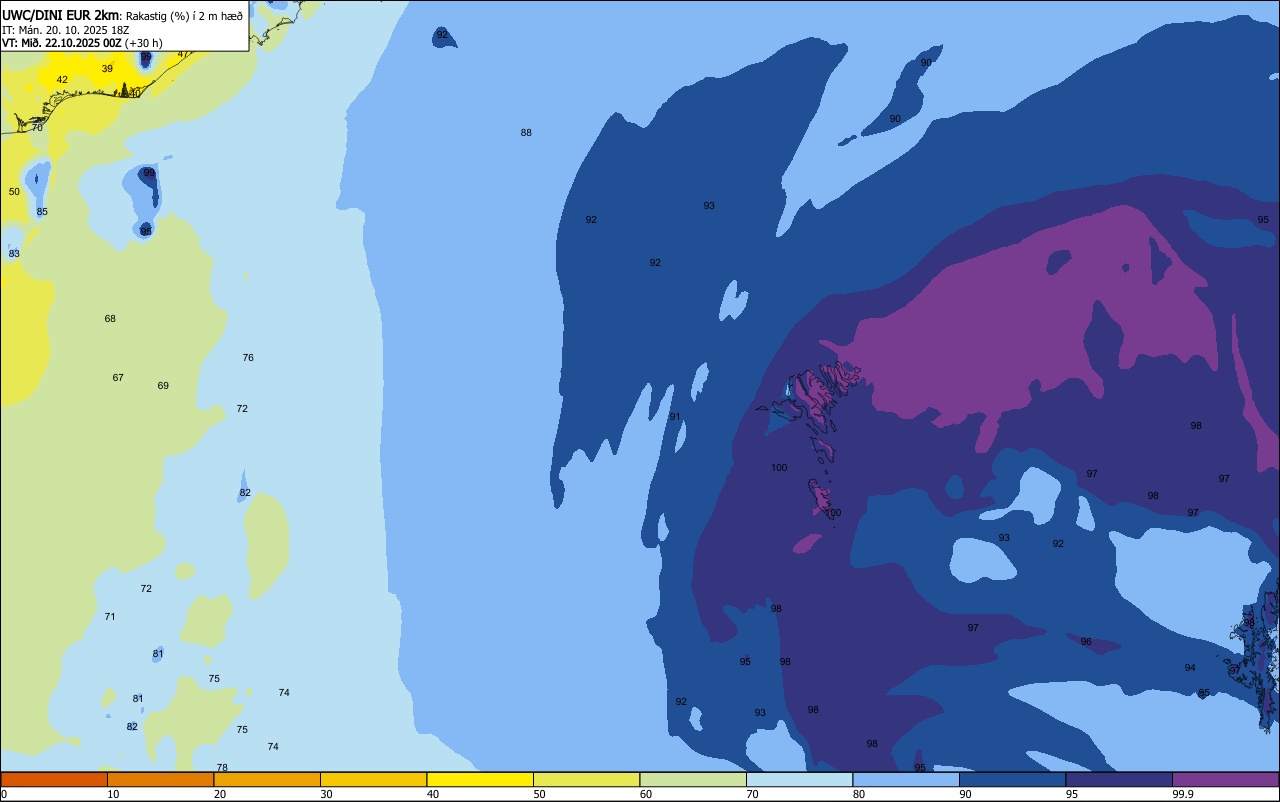Click the 90–95 medium blue legend swatch
The image size is (1280, 802).
(1012, 779)
